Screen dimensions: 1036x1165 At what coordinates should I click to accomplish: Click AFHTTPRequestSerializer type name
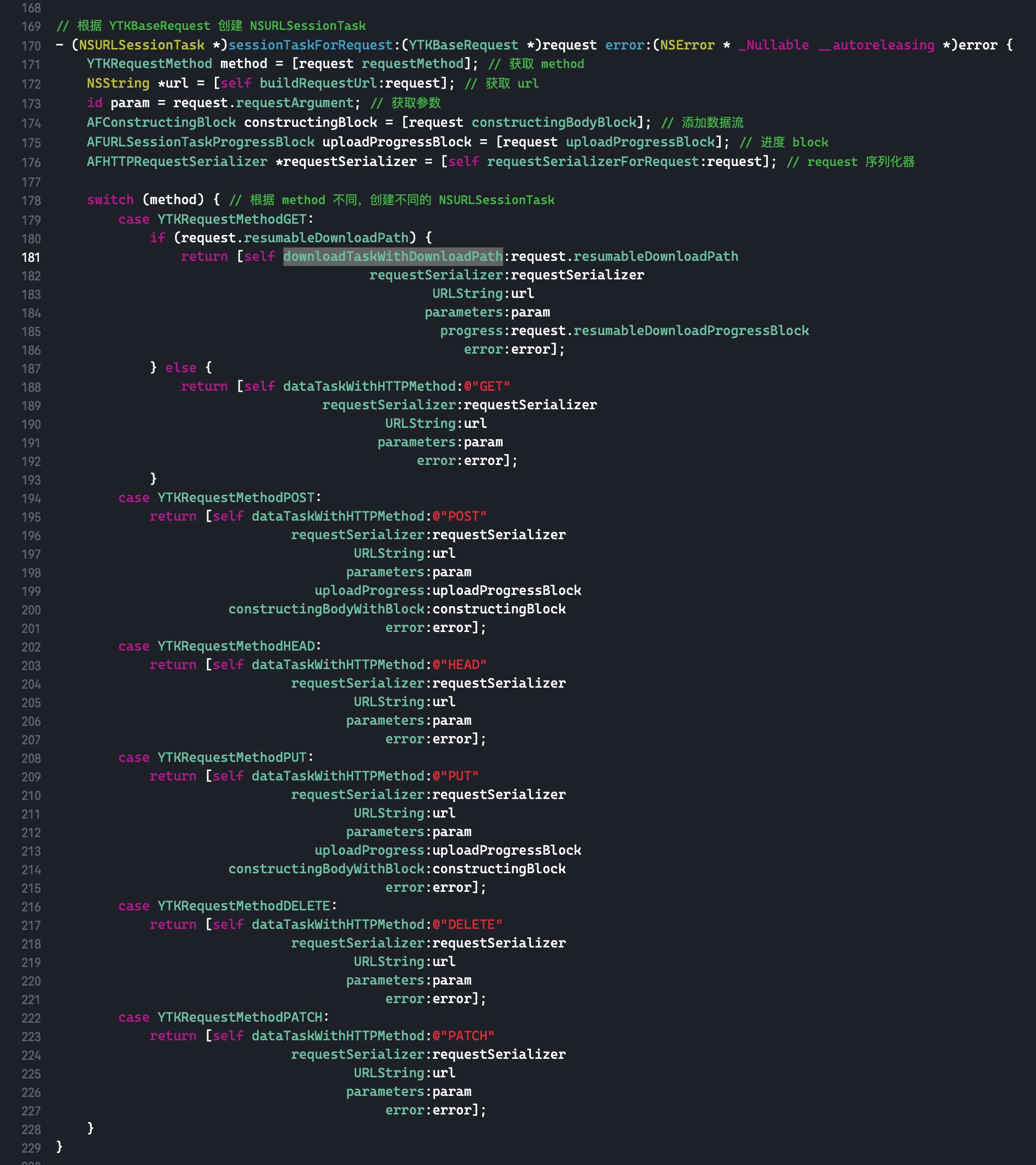tap(177, 162)
